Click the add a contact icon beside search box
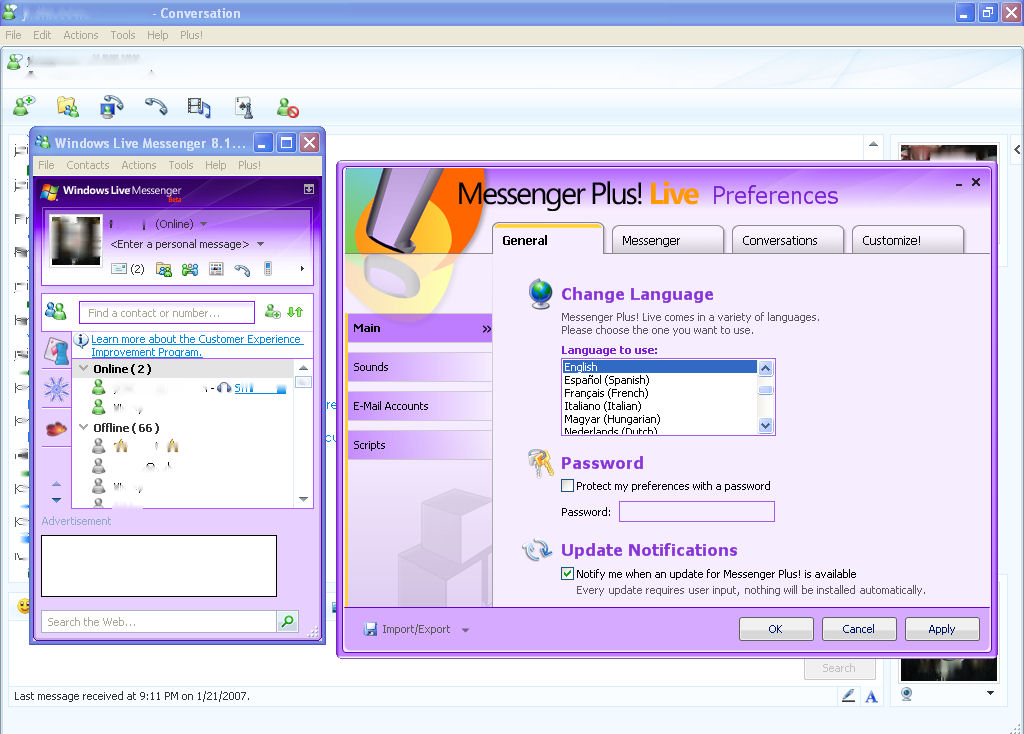Viewport: 1024px width, 734px height. (x=272, y=313)
